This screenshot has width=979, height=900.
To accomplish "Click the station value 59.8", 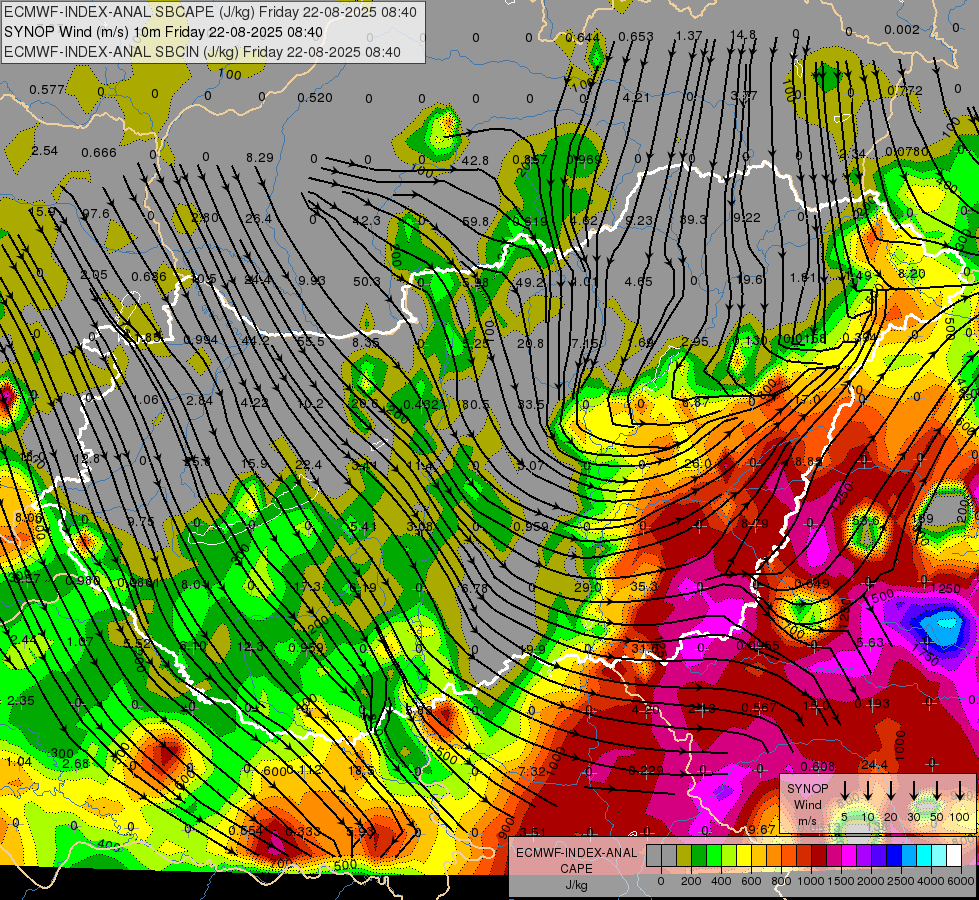I will tap(476, 220).
